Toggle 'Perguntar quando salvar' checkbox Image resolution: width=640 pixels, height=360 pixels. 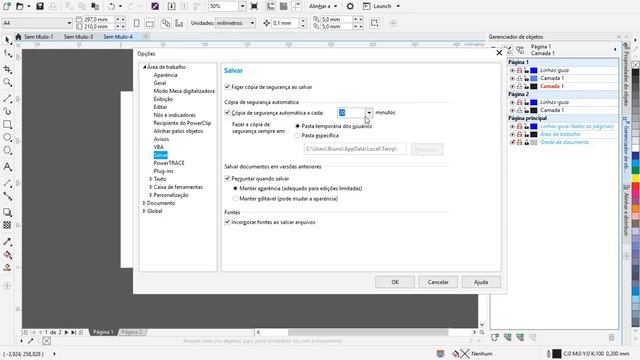(x=227, y=178)
